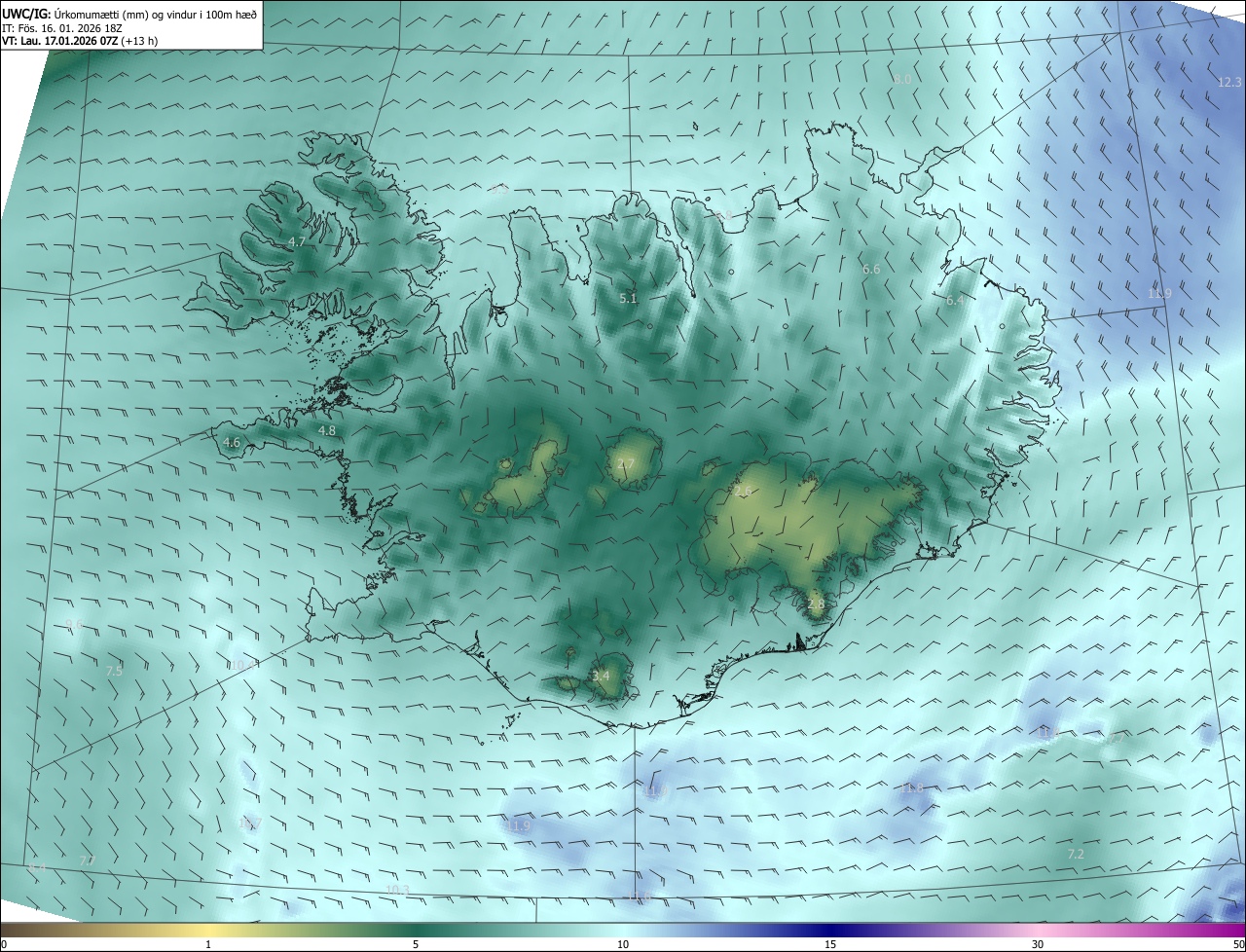The image size is (1246, 952).
Task: Click the 3.4 value label on the map
Action: 601,676
